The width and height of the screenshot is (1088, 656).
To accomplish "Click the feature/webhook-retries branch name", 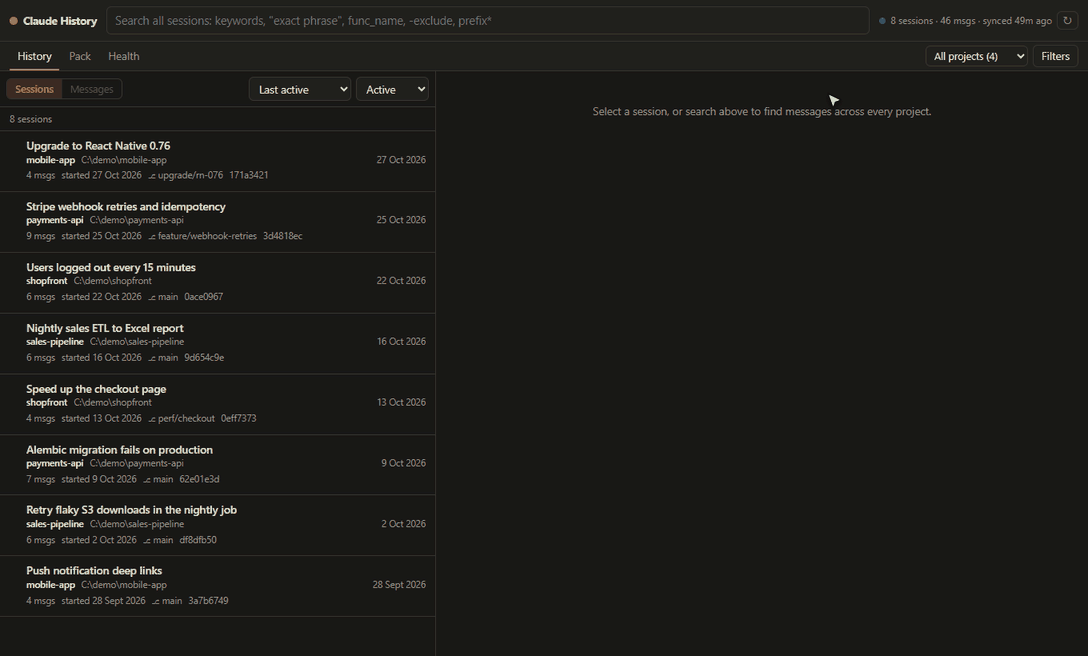I will click(x=207, y=237).
